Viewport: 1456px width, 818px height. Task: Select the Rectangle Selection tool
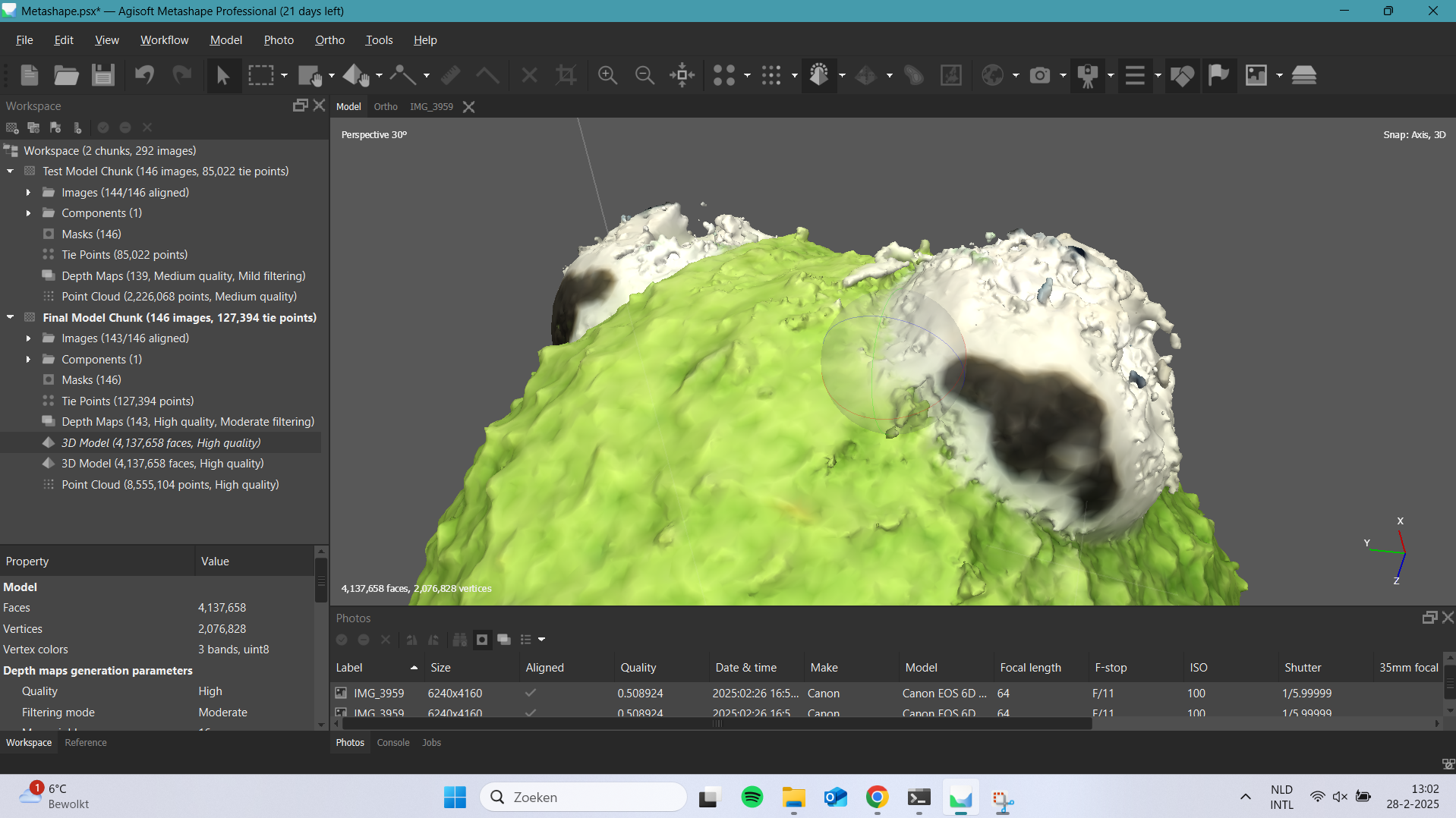pyautogui.click(x=260, y=75)
